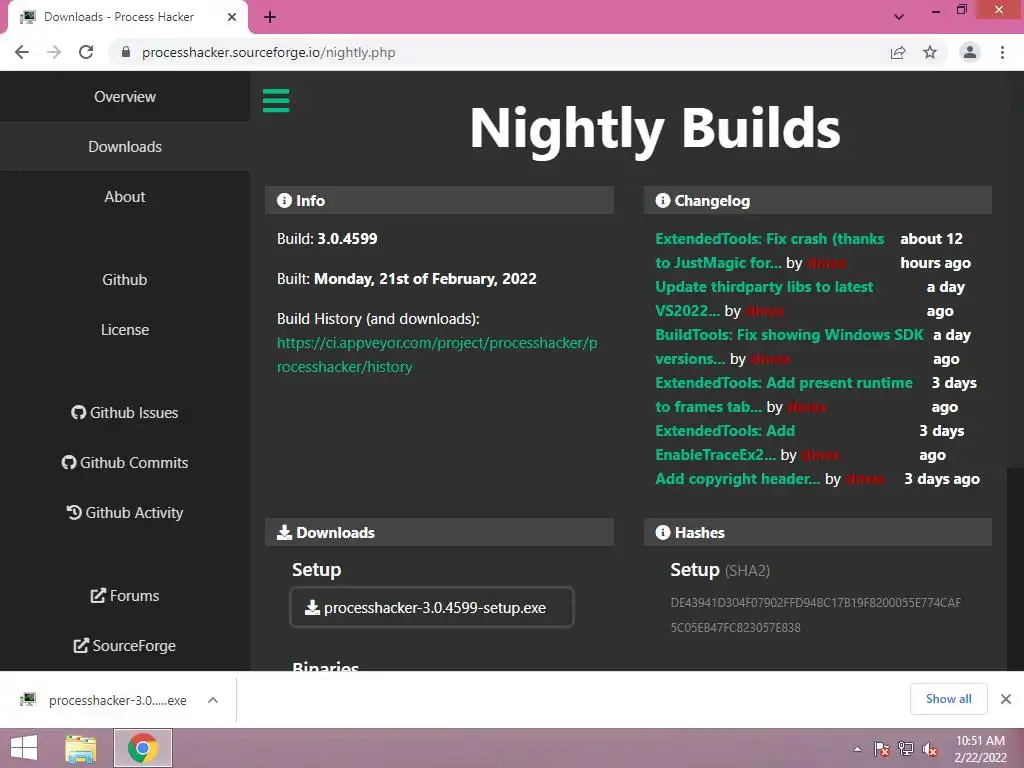Open changelog entry Add copyright header
The height and width of the screenshot is (768, 1024).
pos(737,479)
